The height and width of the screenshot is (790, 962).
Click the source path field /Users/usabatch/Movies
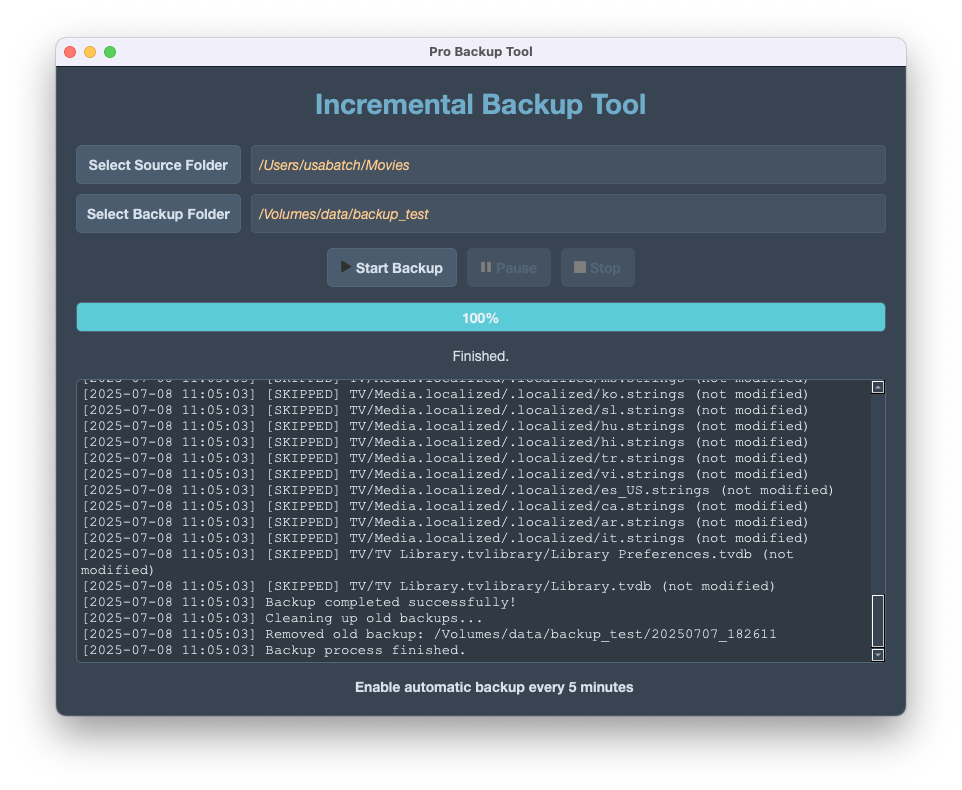click(568, 164)
